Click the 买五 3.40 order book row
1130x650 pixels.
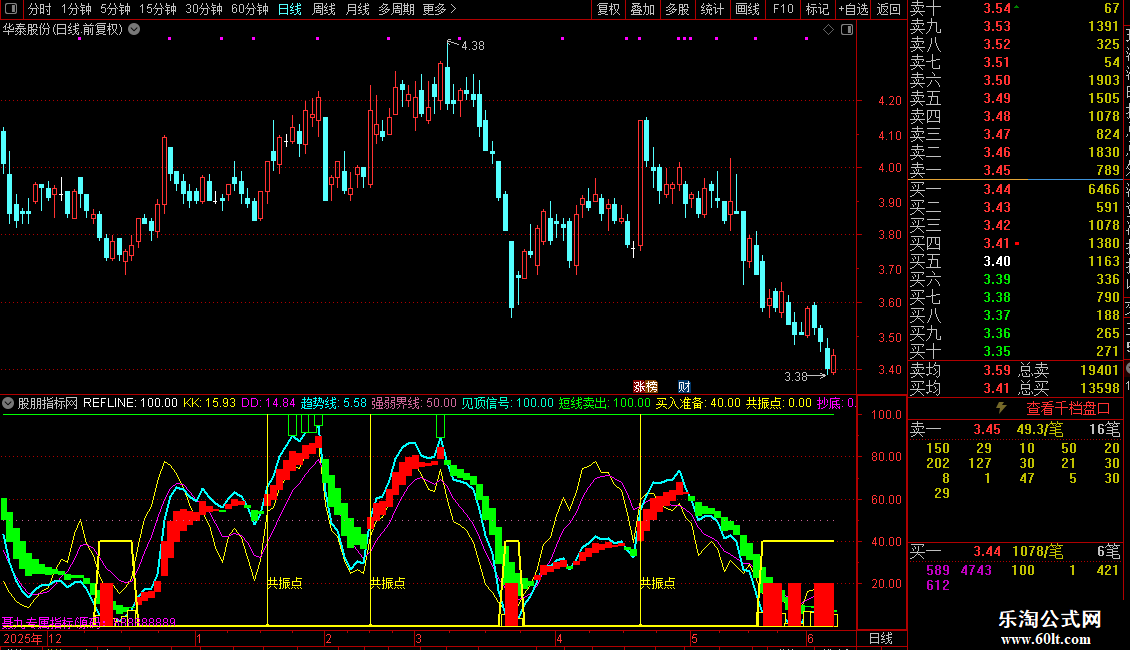coord(1015,261)
